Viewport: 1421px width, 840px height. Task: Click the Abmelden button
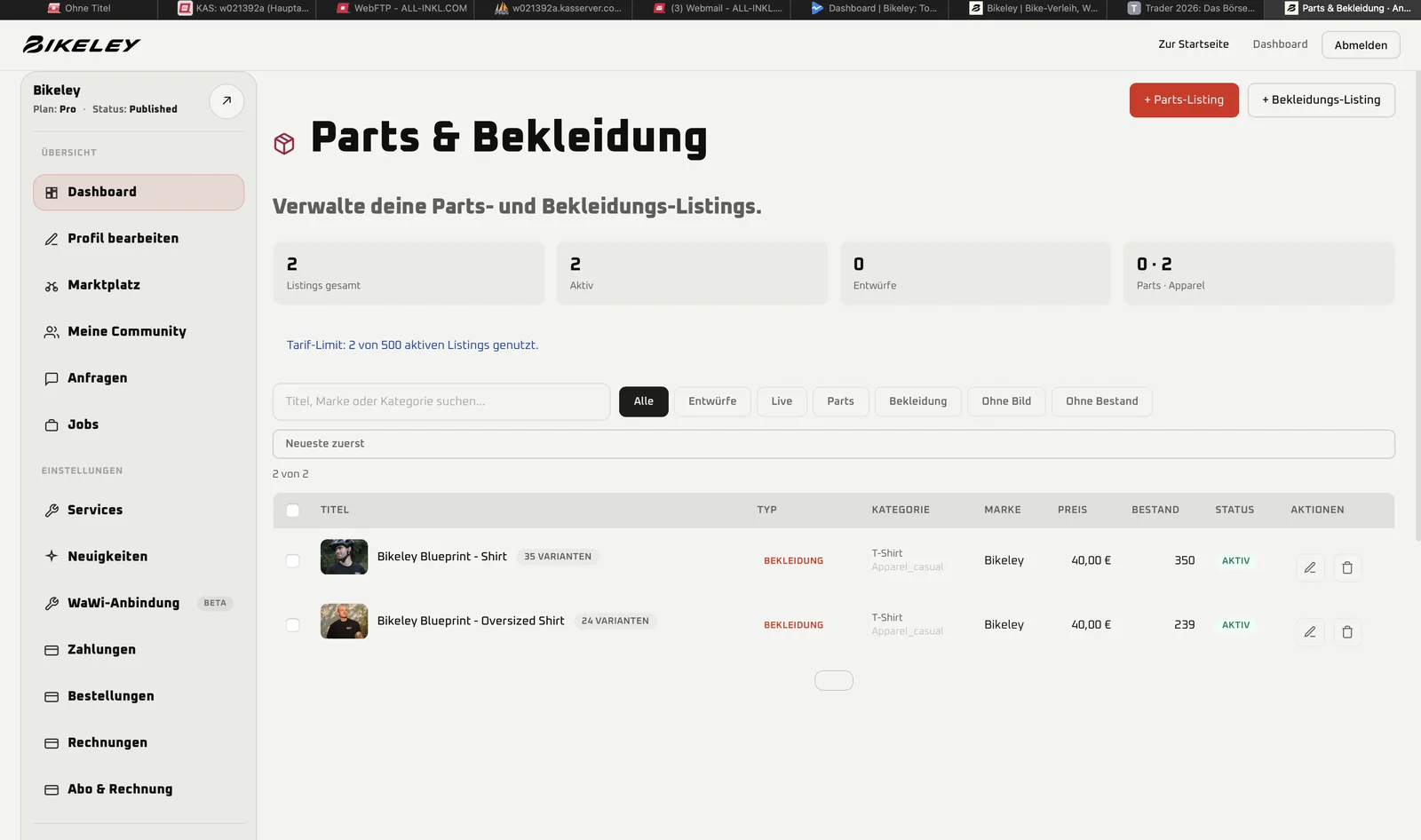point(1361,45)
